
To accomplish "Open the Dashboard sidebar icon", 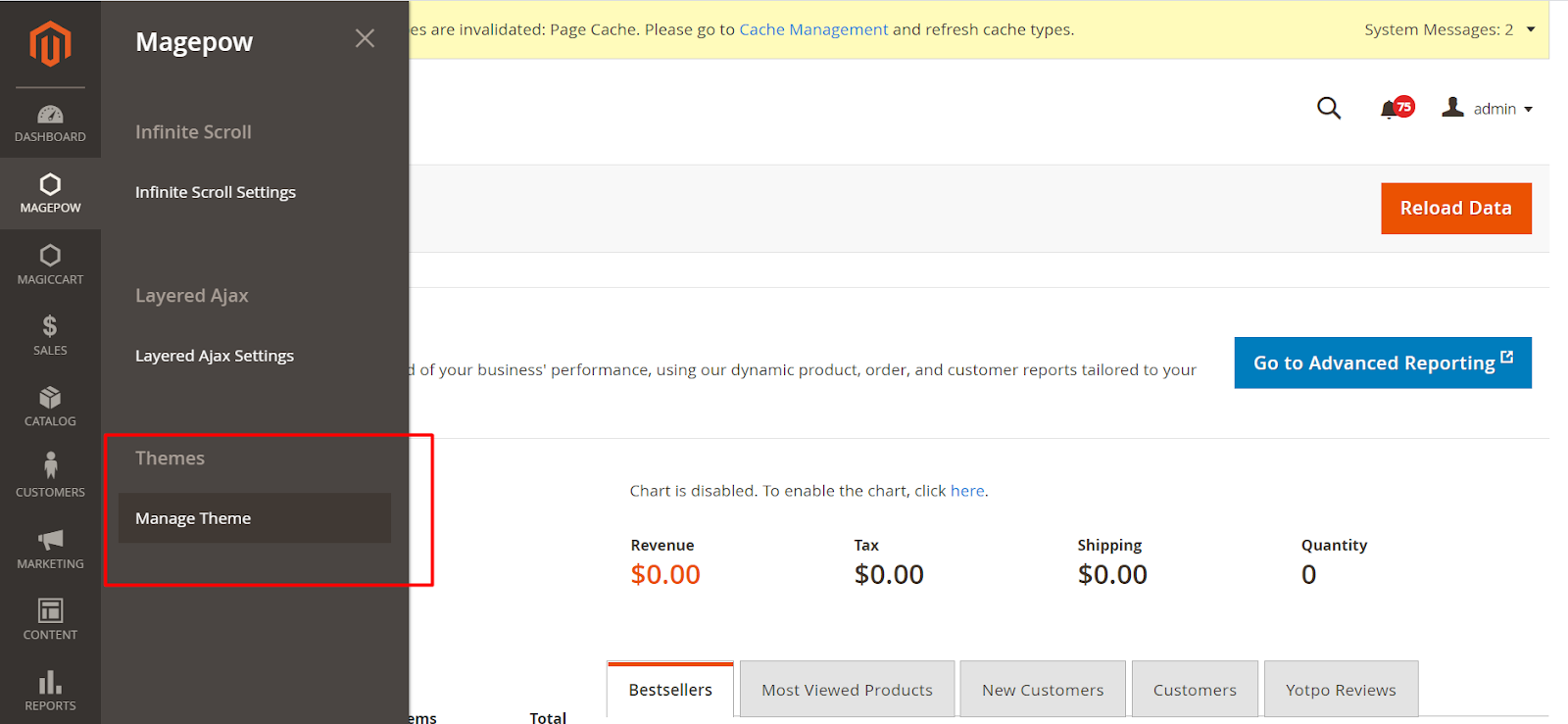I will tap(50, 123).
